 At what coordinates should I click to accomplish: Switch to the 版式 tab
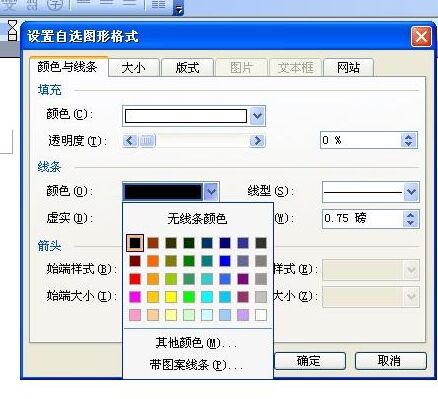[187, 68]
